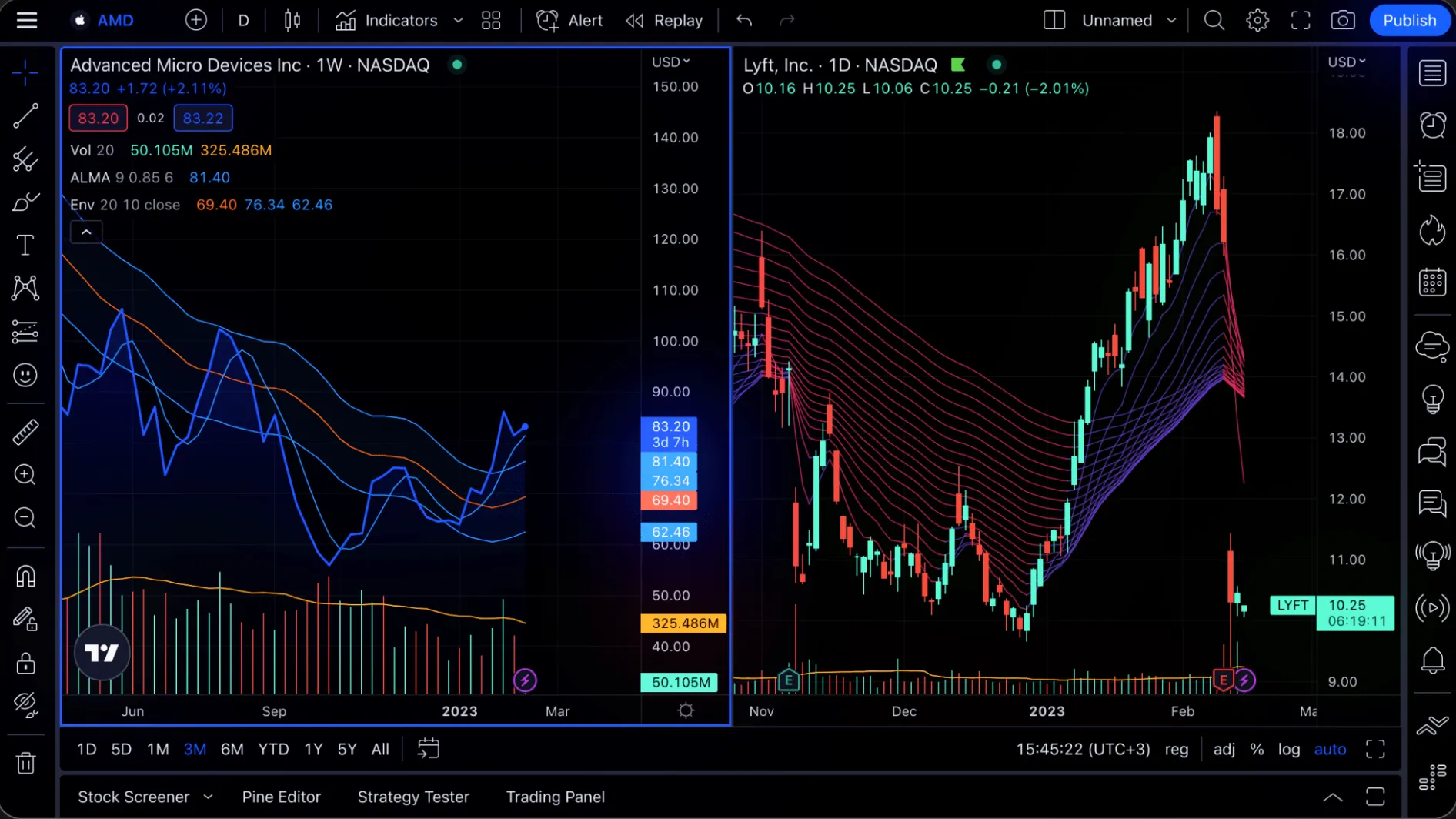The width and height of the screenshot is (1456, 819).
Task: Open the Trading Panel tab
Action: (555, 797)
